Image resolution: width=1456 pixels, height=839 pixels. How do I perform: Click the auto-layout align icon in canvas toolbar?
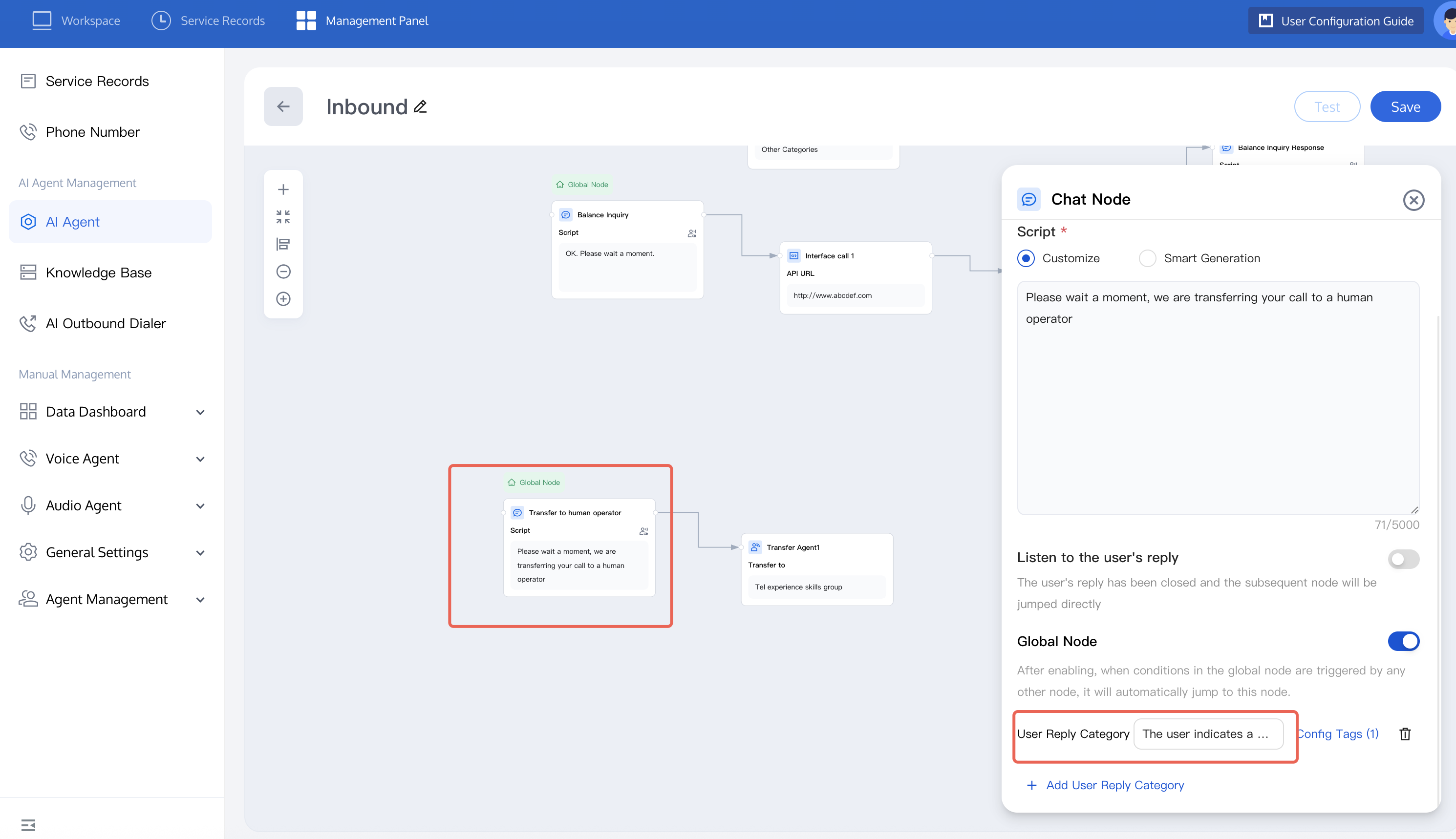tap(283, 244)
